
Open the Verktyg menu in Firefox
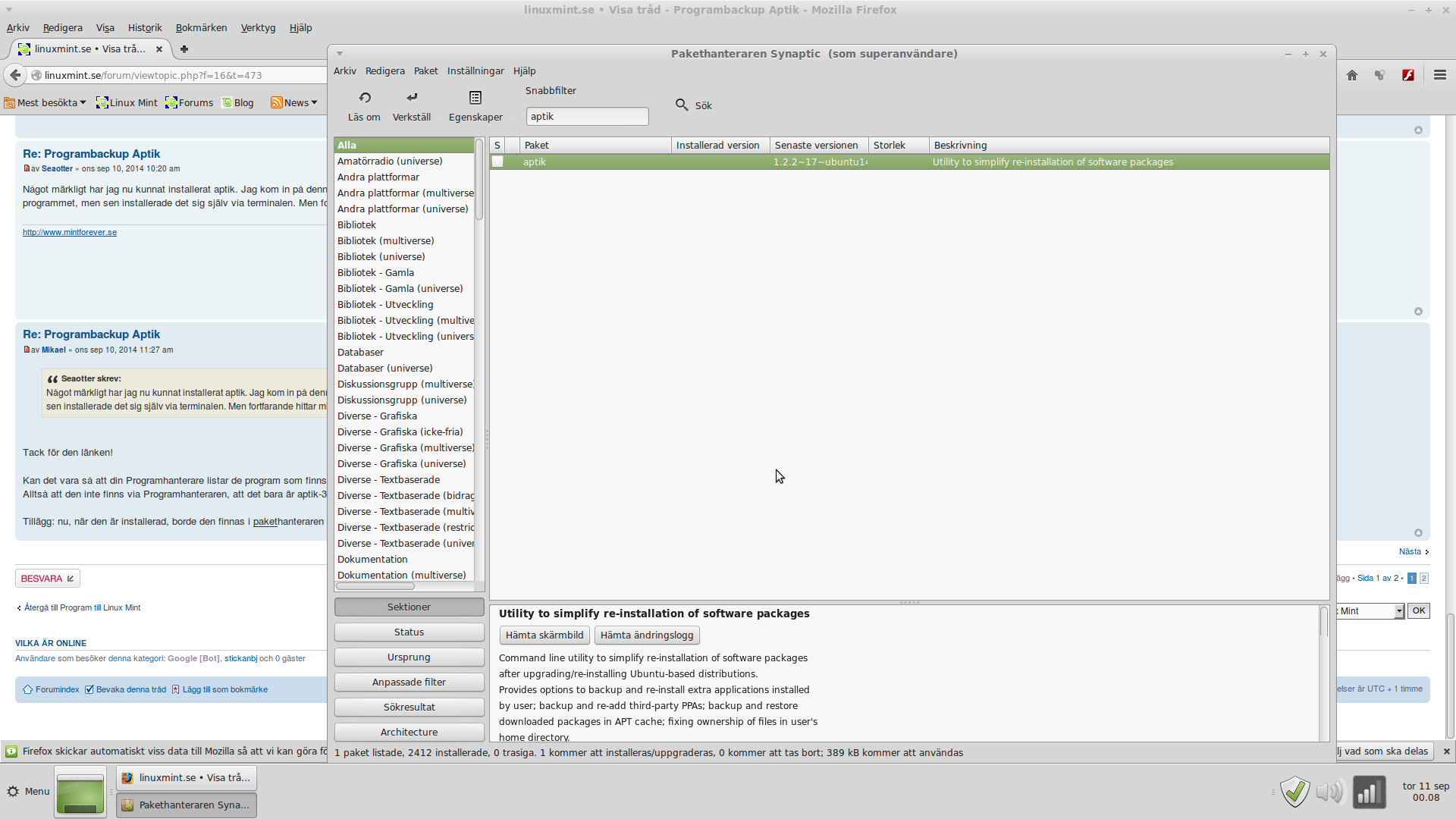(x=258, y=28)
